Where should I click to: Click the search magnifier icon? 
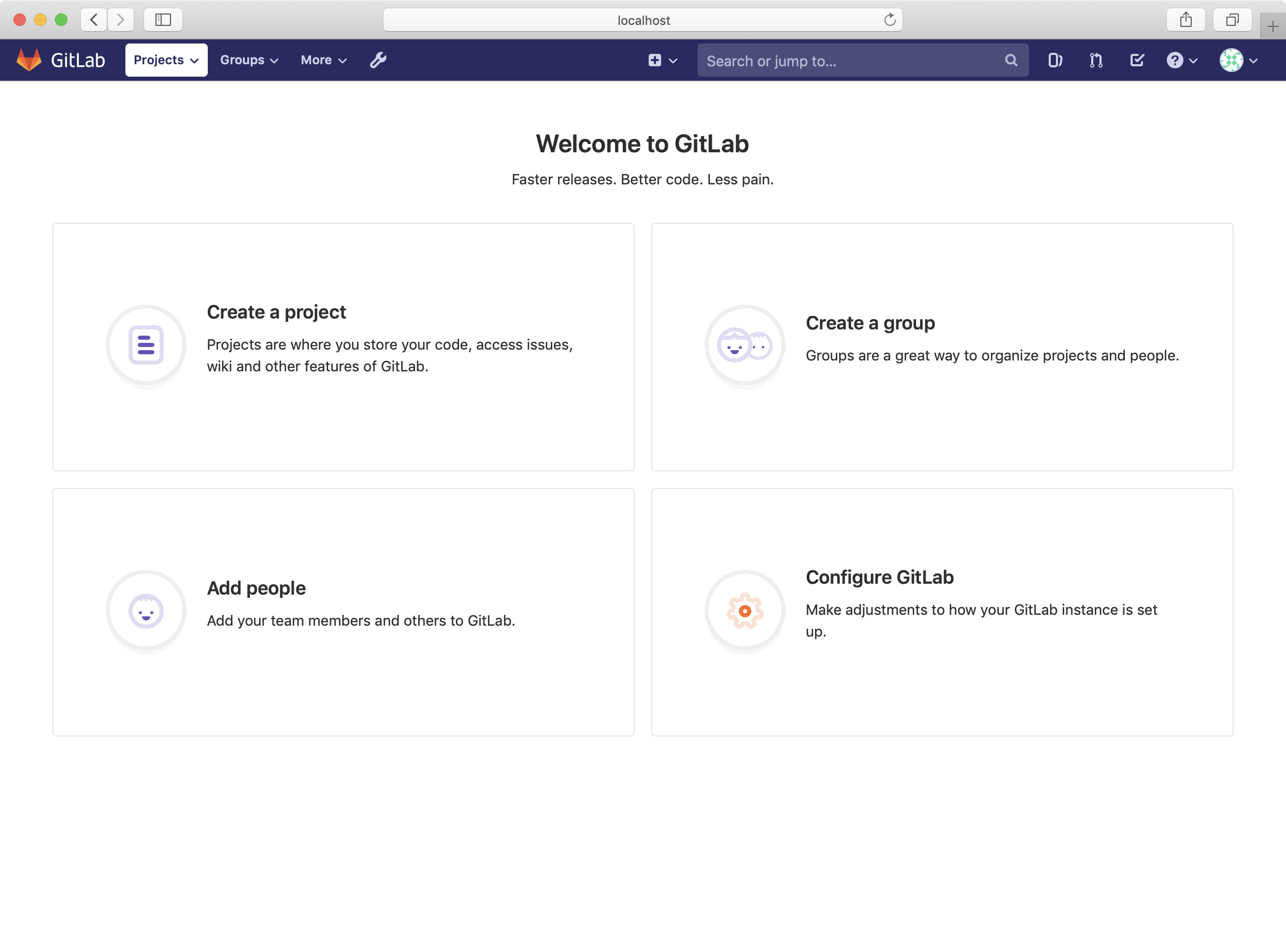point(1011,60)
